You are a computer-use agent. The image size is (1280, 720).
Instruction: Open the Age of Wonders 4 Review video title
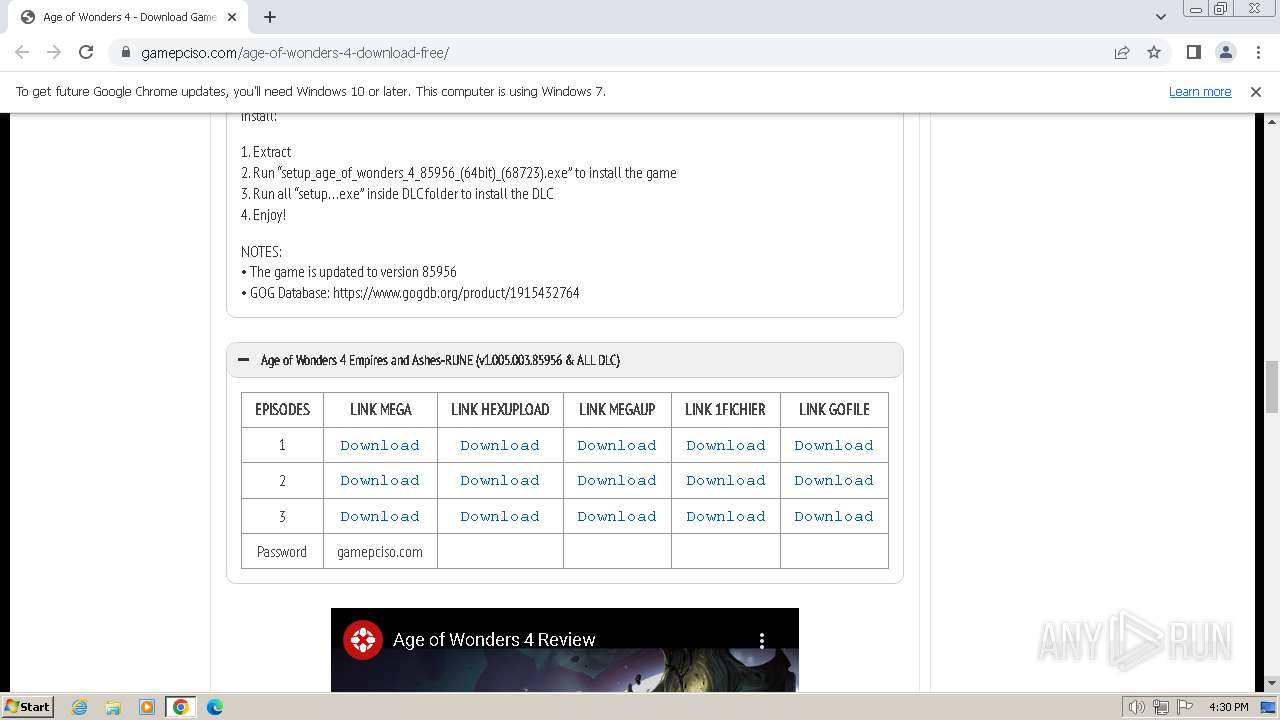coord(494,640)
